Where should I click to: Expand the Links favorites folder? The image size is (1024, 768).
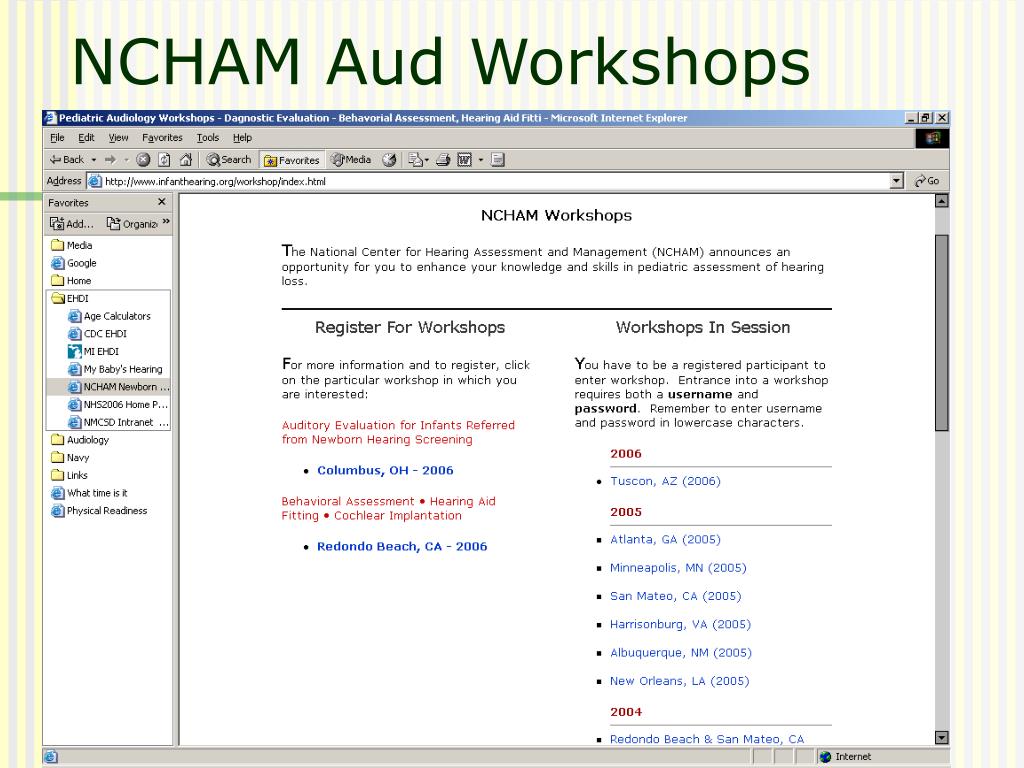point(69,475)
